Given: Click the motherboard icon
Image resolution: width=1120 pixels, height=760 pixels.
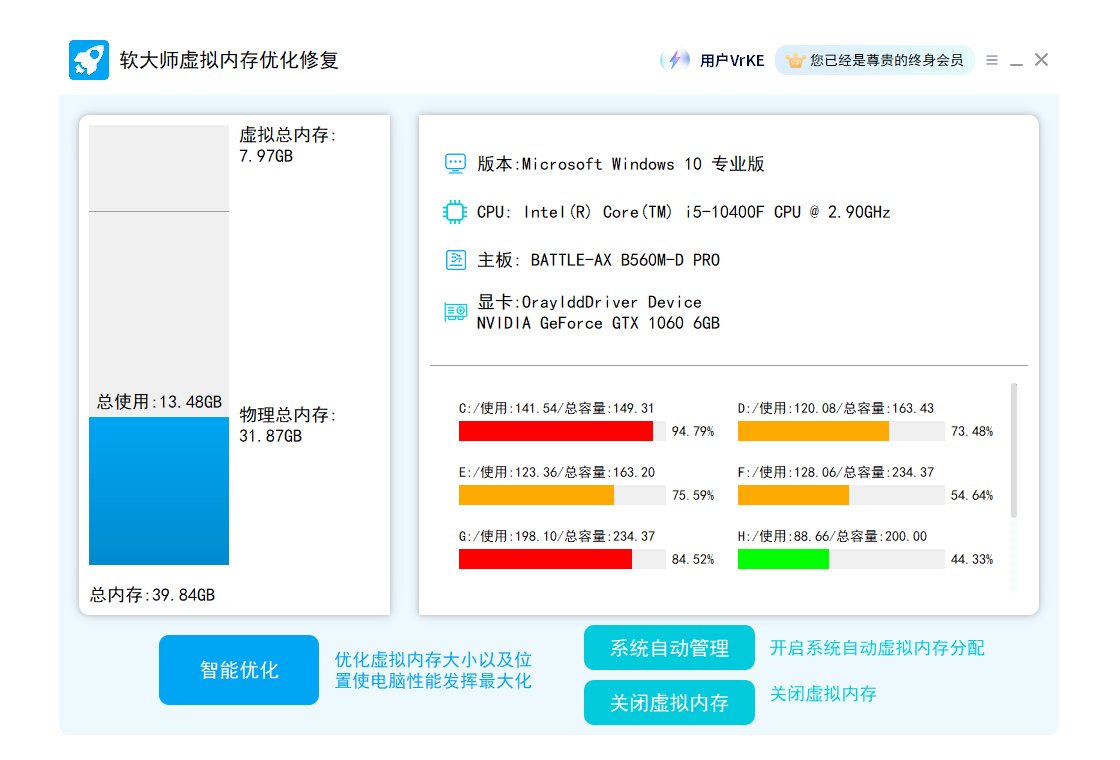Looking at the screenshot, I should (x=455, y=260).
